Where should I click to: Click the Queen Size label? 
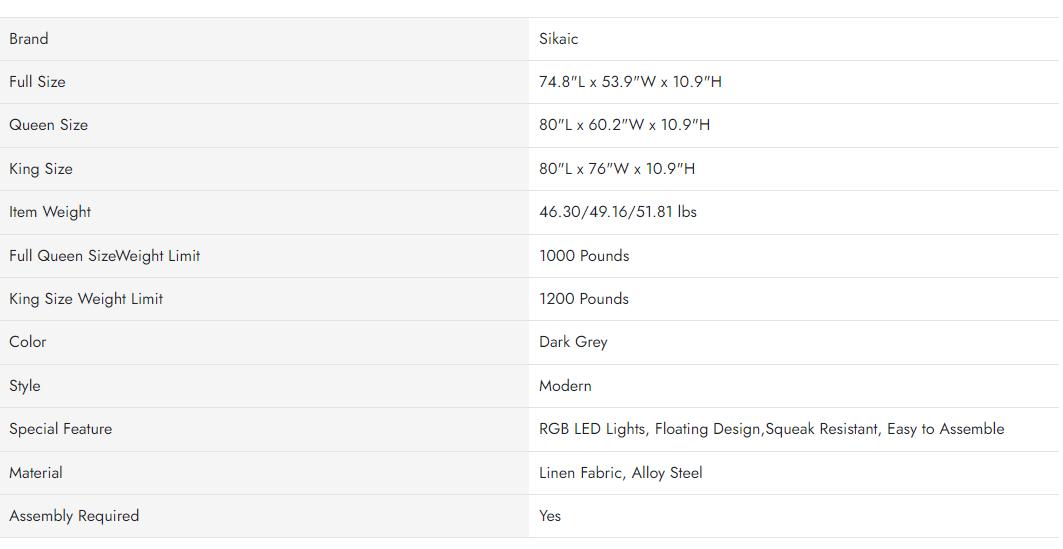click(x=48, y=125)
